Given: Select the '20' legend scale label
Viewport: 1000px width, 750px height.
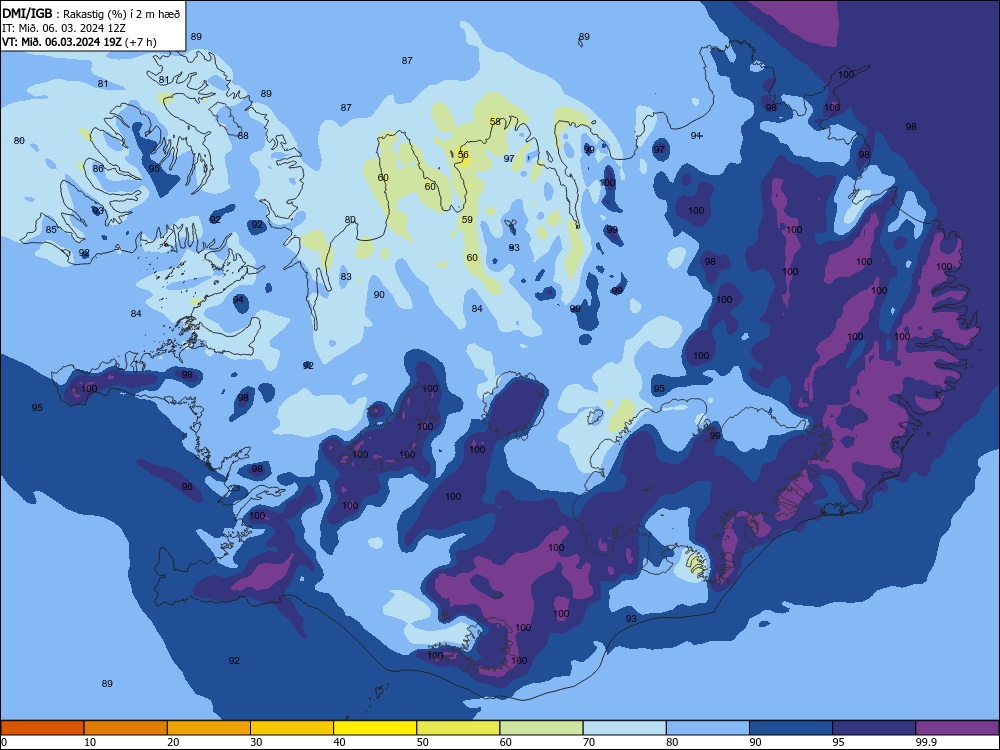Looking at the screenshot, I should [173, 742].
